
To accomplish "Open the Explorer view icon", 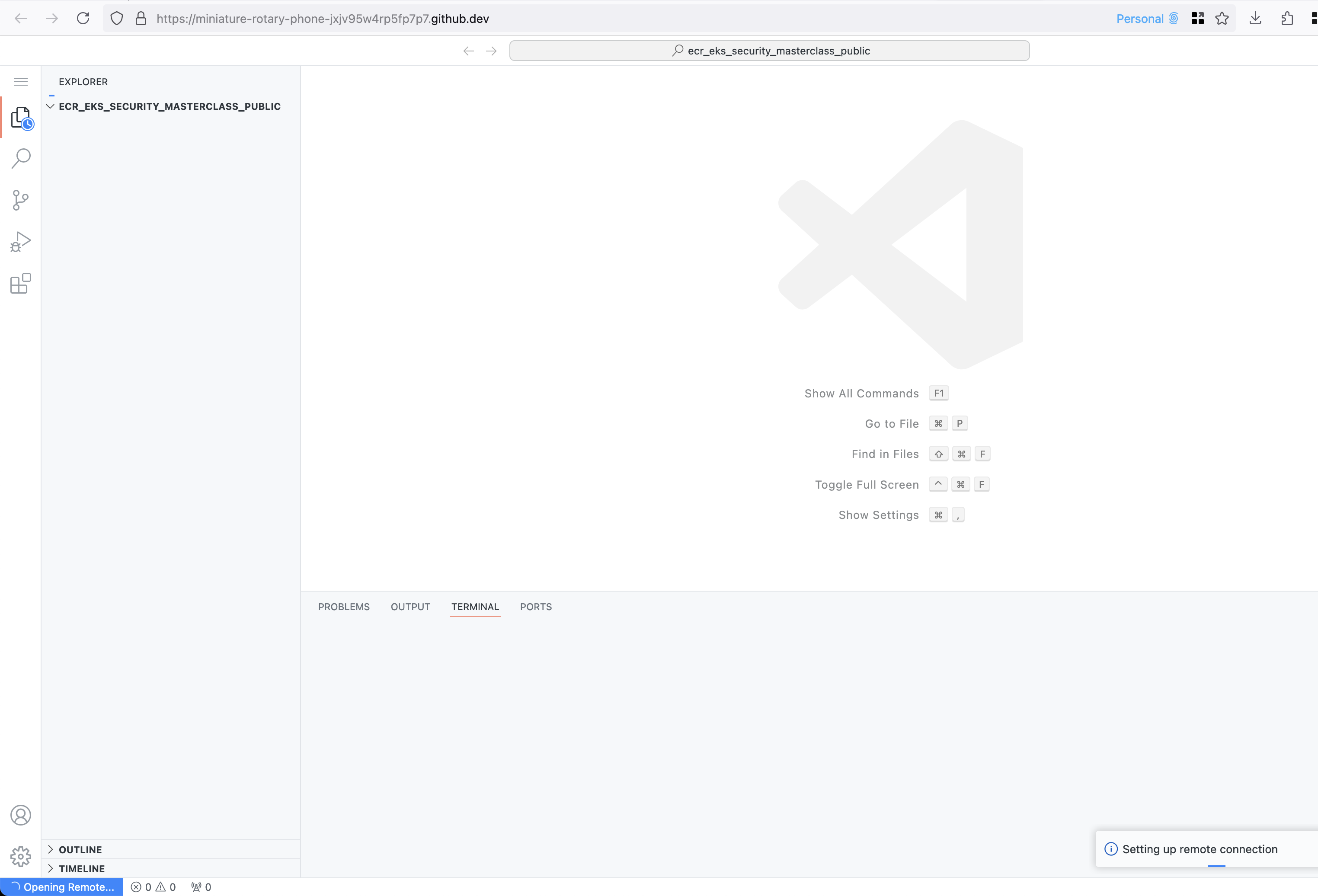I will [21, 117].
